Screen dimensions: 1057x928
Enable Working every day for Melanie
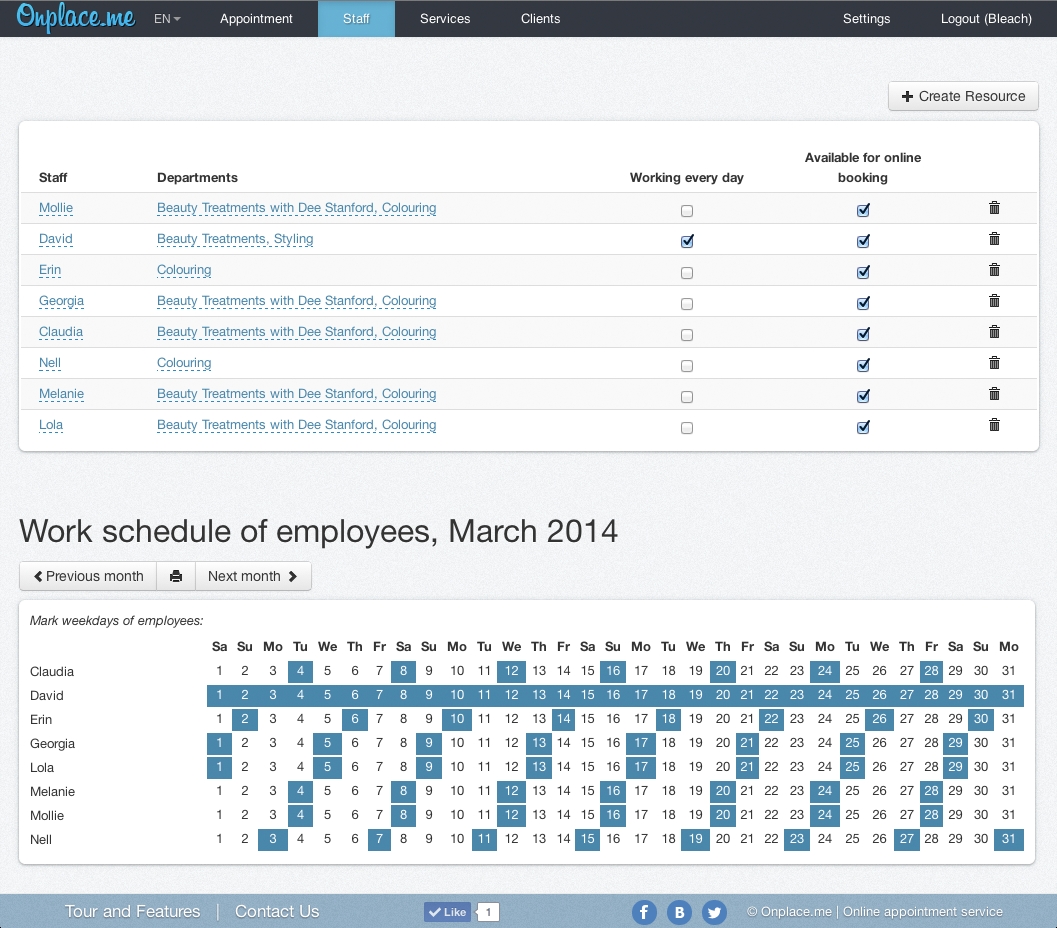coord(687,397)
